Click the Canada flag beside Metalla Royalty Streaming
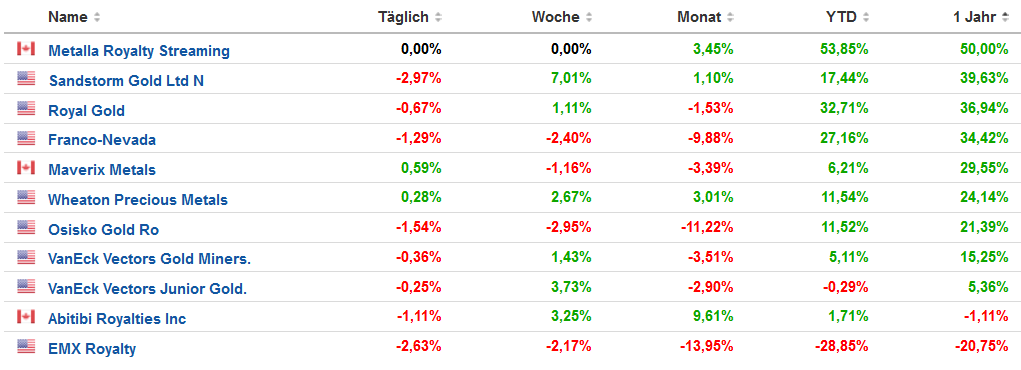Screen dimensions: 1021x370 (25, 49)
